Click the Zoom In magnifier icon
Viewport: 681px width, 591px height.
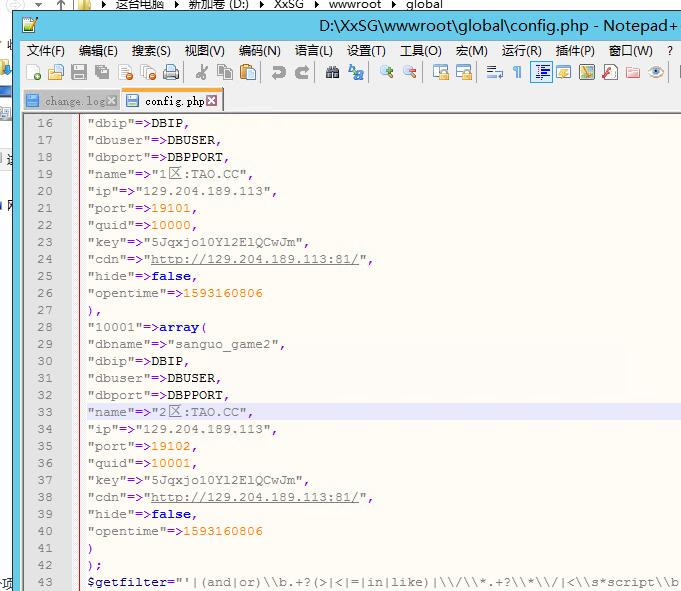387,72
